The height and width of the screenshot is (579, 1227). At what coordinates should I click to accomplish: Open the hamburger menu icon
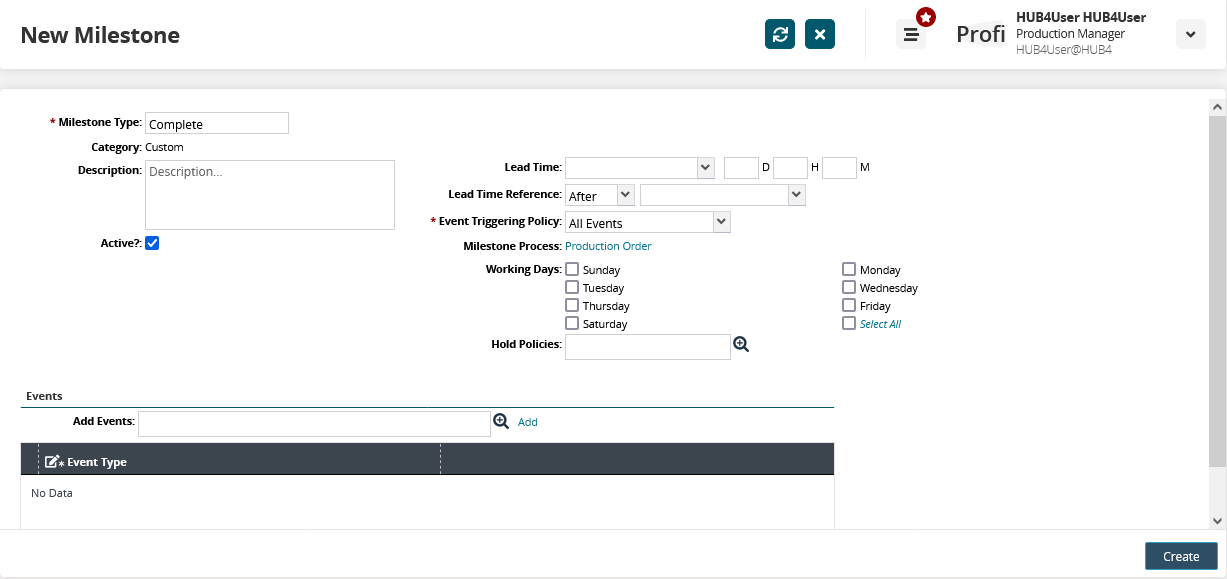pyautogui.click(x=910, y=34)
